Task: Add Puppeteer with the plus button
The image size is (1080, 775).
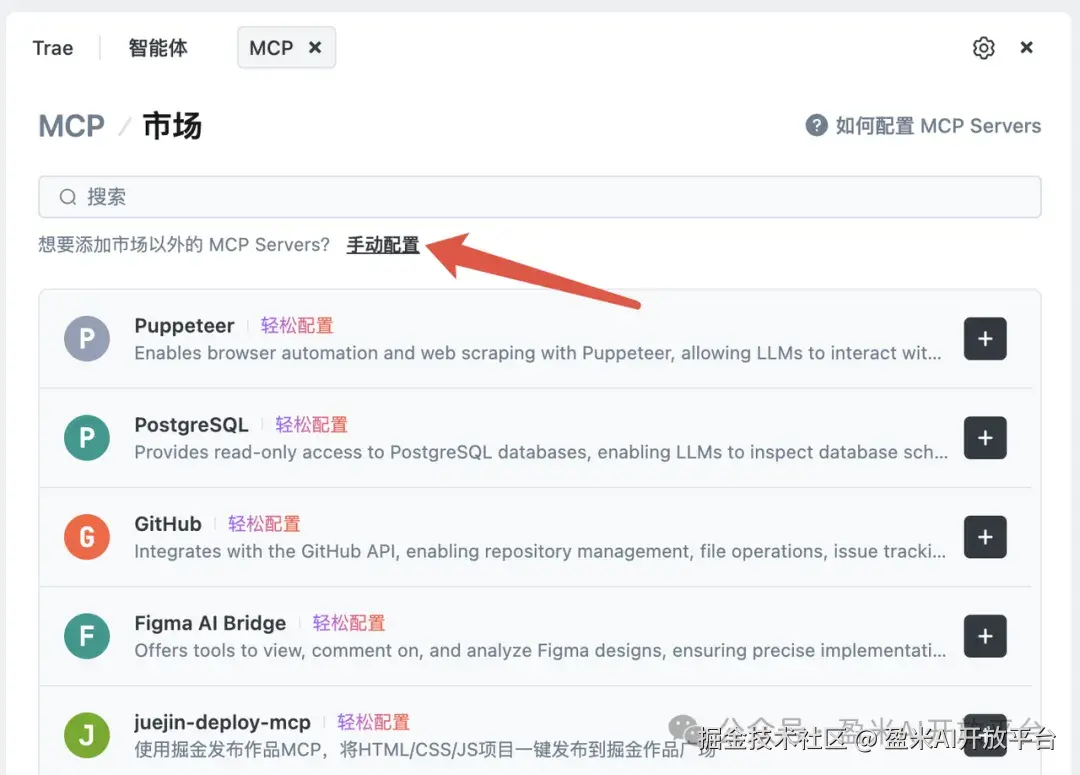Action: [985, 339]
